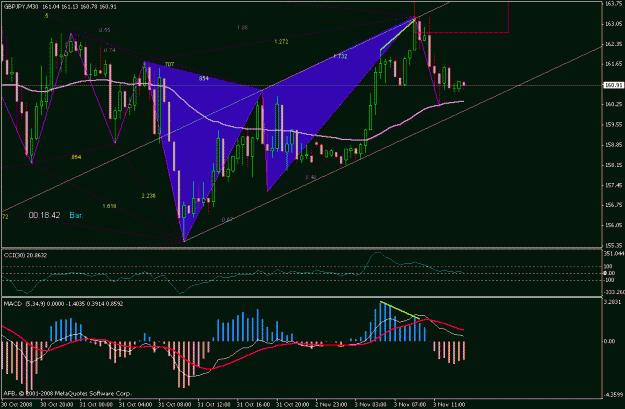Screen dimensions: 625x409
Task: Click the 156.75 price axis label
Action: 611,205
